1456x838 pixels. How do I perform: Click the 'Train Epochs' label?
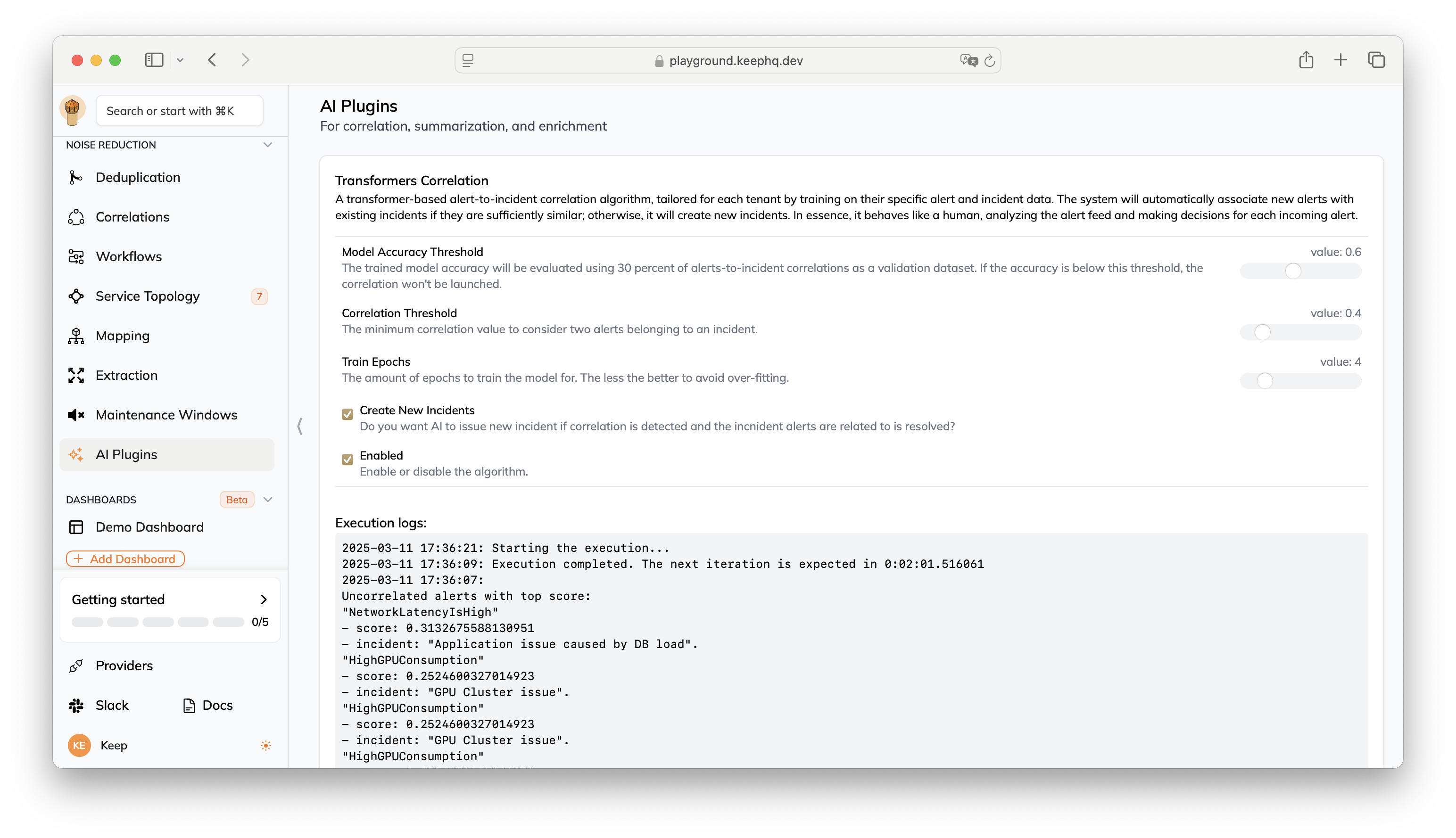tap(376, 361)
